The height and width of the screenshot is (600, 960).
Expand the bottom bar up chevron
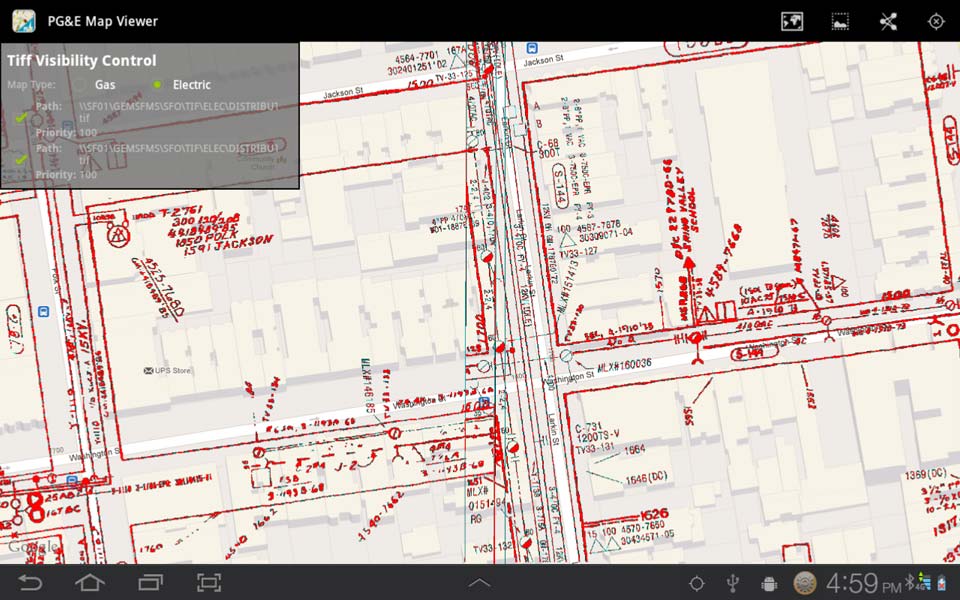pyautogui.click(x=479, y=583)
